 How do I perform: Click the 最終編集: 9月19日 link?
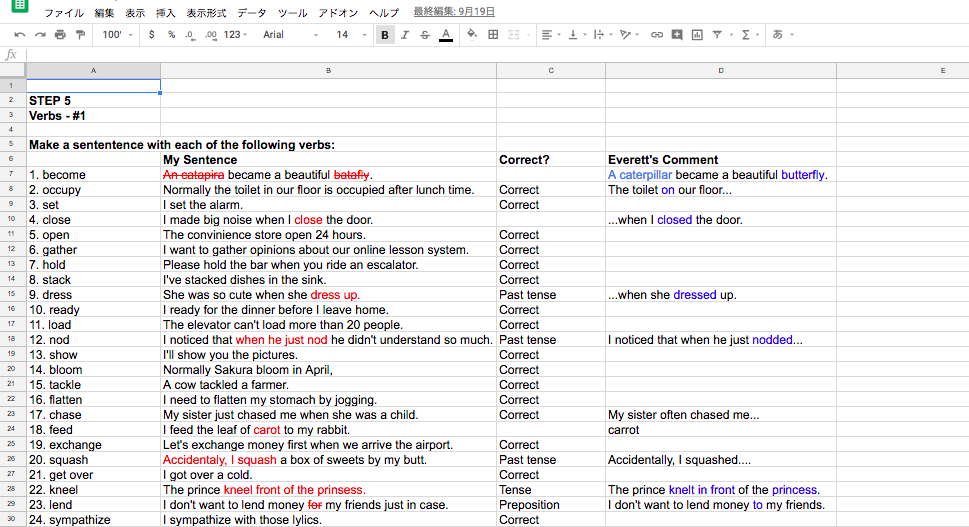pos(454,13)
